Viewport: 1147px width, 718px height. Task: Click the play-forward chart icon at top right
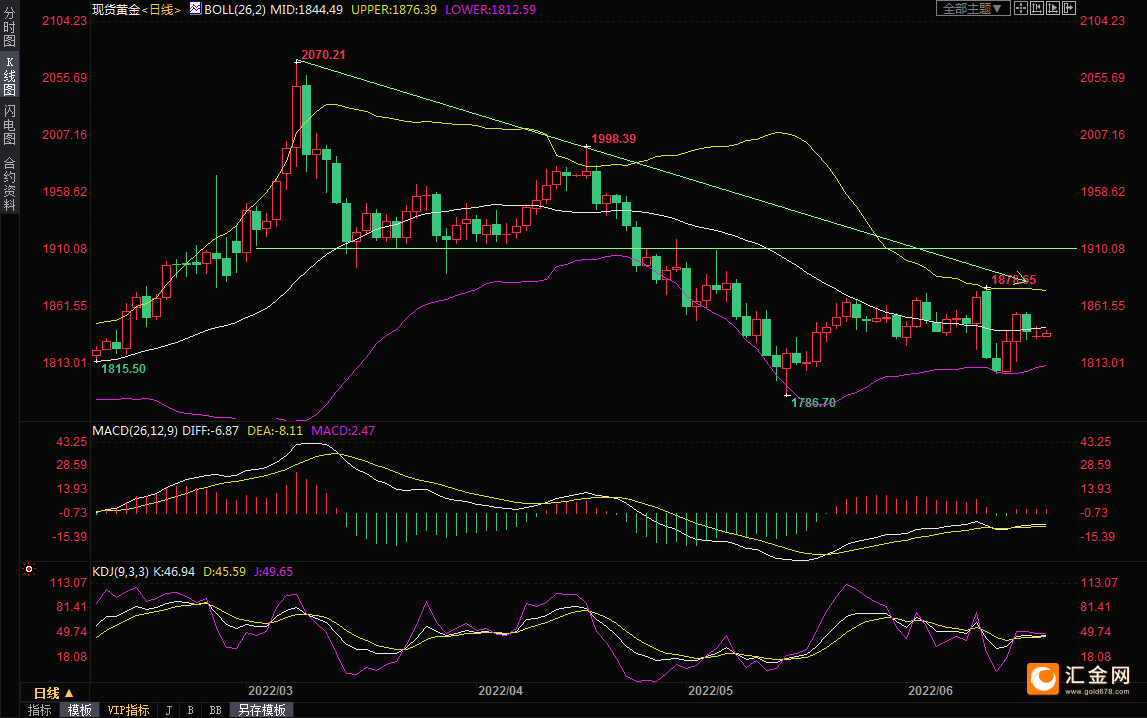coord(1053,8)
